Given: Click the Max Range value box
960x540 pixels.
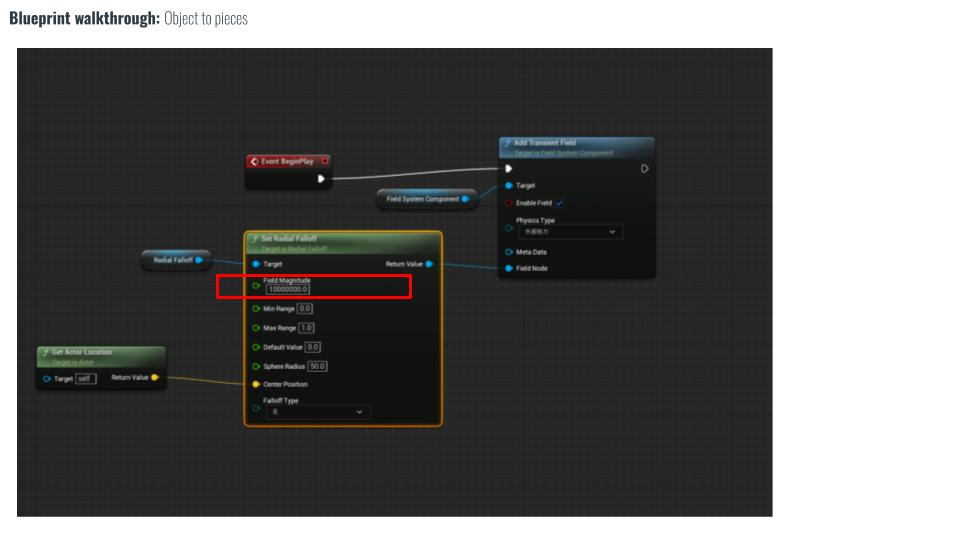Looking at the screenshot, I should (x=306, y=328).
